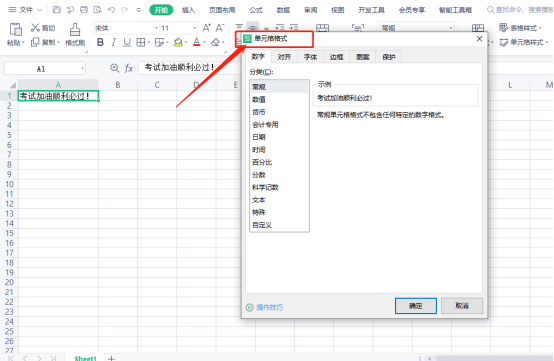554x361 pixels.
Task: Open the 操作技巧 link
Action: pos(270,307)
